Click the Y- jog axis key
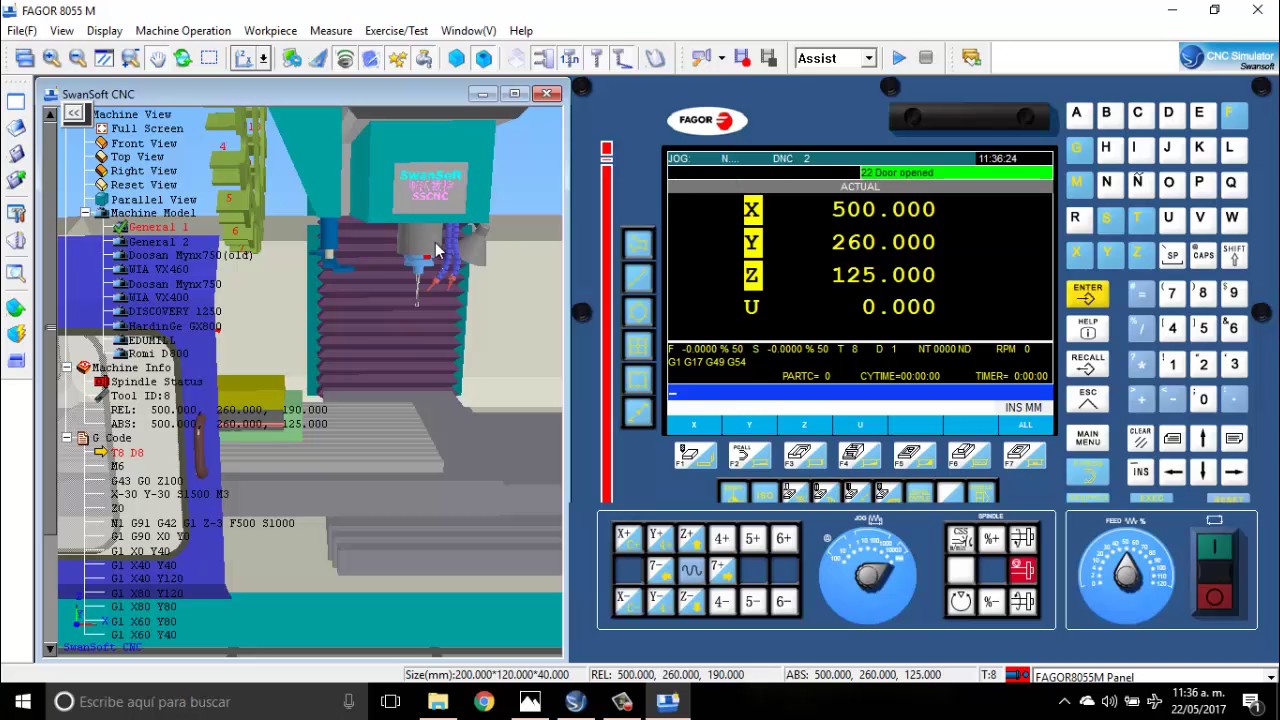The height and width of the screenshot is (720, 1280). click(659, 601)
